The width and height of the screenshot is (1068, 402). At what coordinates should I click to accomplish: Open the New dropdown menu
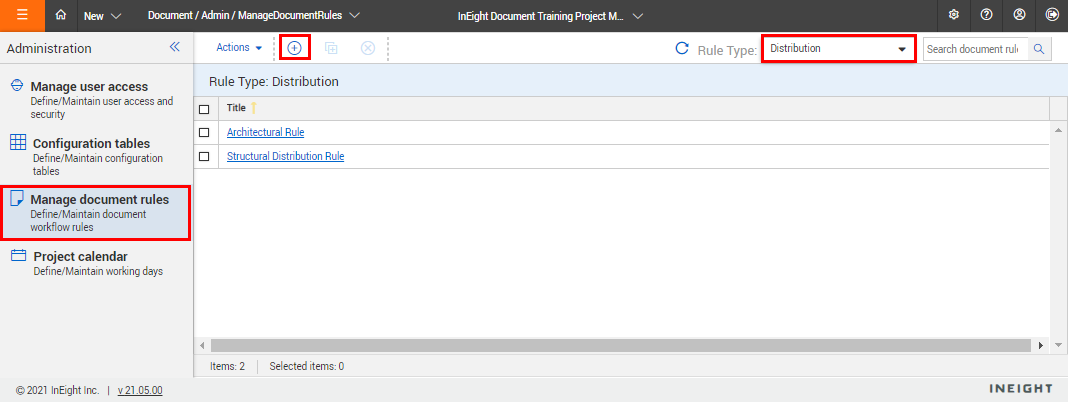pyautogui.click(x=102, y=16)
